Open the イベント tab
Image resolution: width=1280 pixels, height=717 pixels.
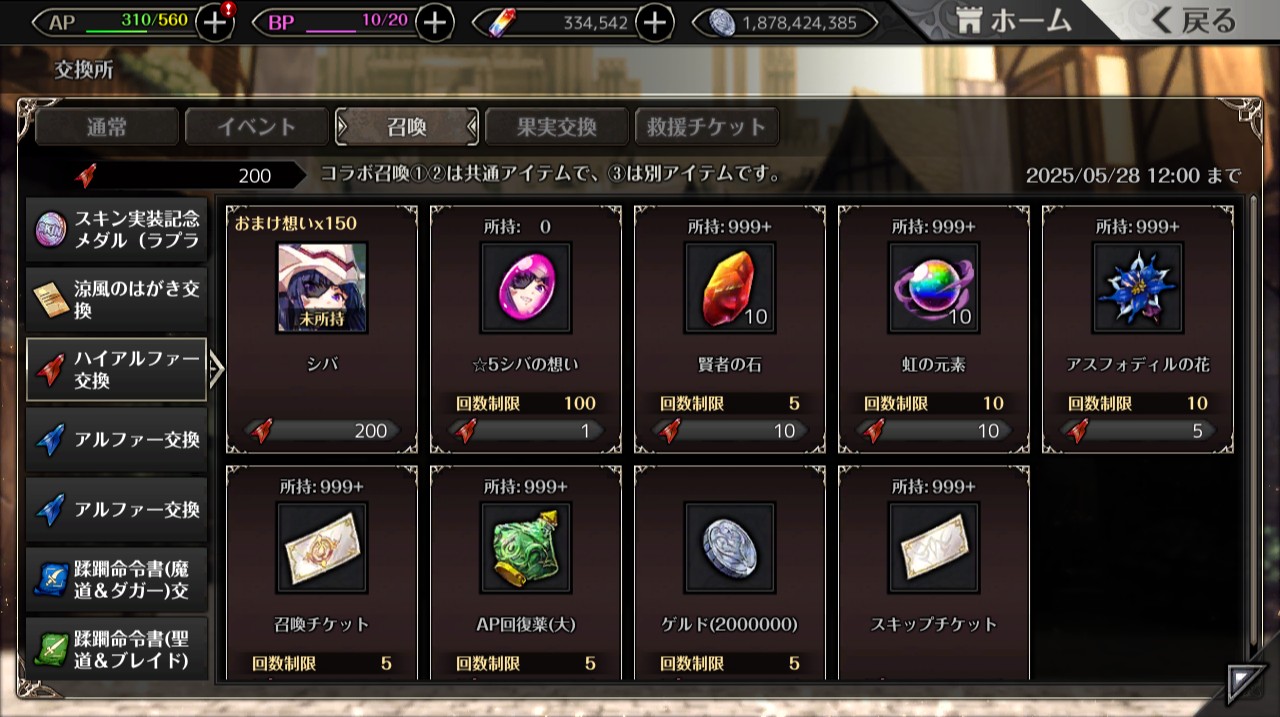click(257, 127)
